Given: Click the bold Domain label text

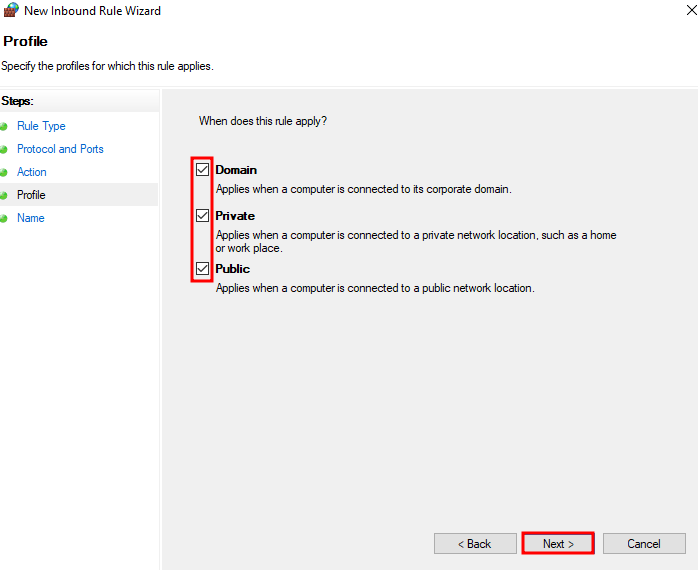Looking at the screenshot, I should 236,170.
